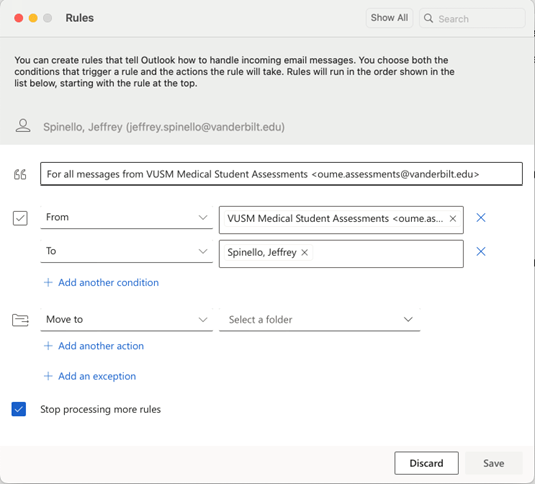Open the To condition type dropdown
This screenshot has width=535, height=484.
(x=126, y=251)
